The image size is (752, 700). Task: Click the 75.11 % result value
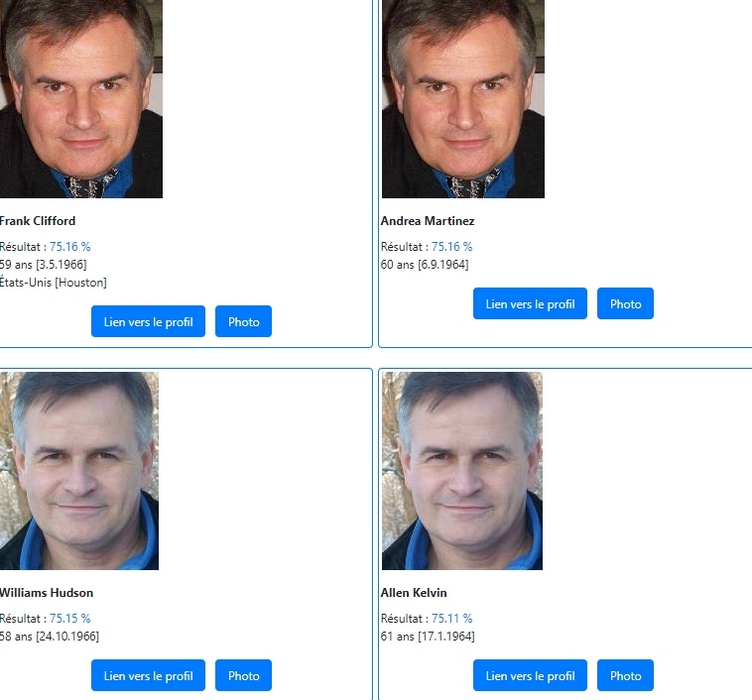452,619
